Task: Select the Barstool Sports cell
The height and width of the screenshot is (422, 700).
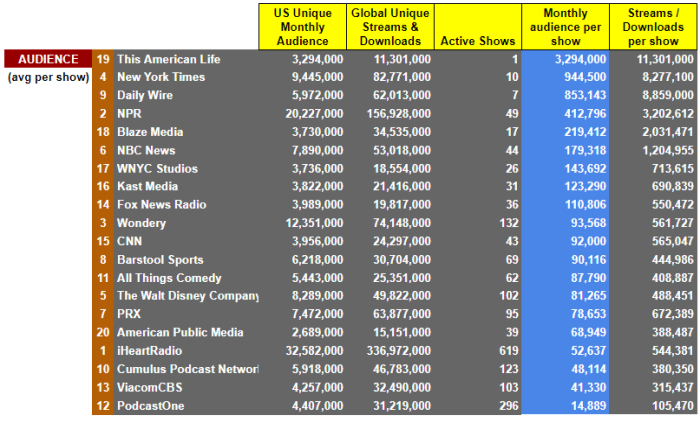Action: (x=160, y=259)
